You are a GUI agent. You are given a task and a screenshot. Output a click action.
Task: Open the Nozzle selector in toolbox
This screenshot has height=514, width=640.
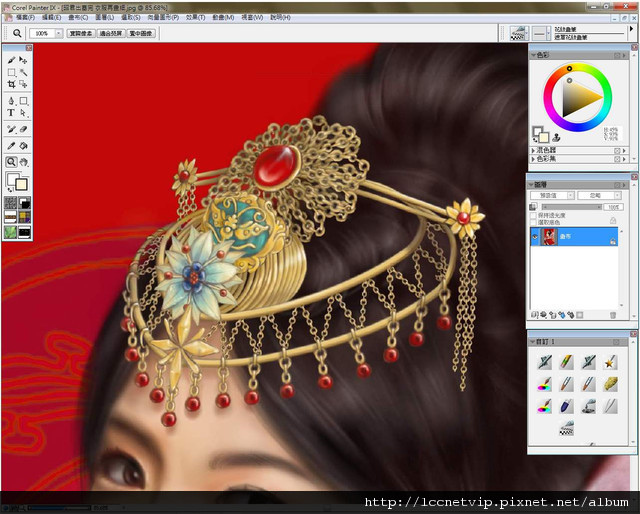(x=24, y=232)
